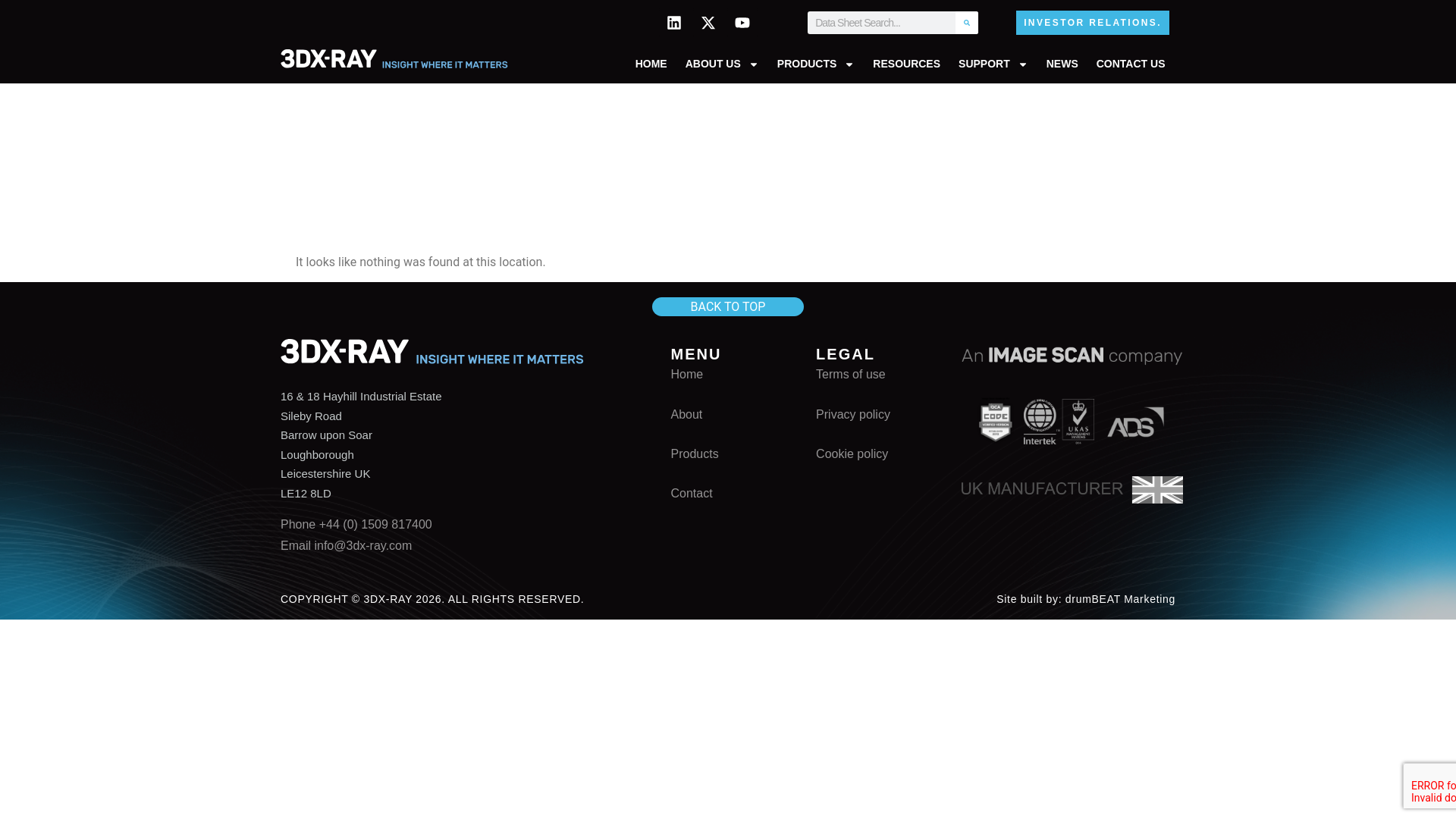Open the footer About link

(686, 415)
